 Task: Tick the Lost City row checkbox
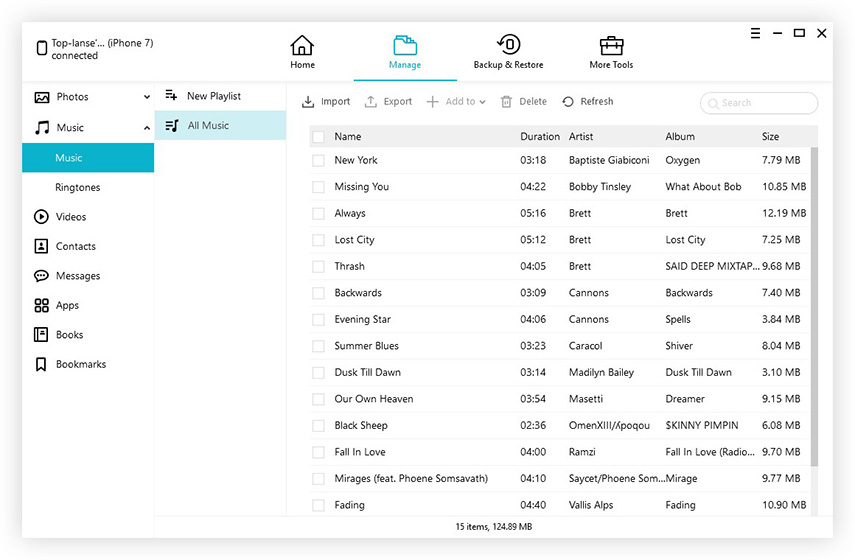coord(318,240)
